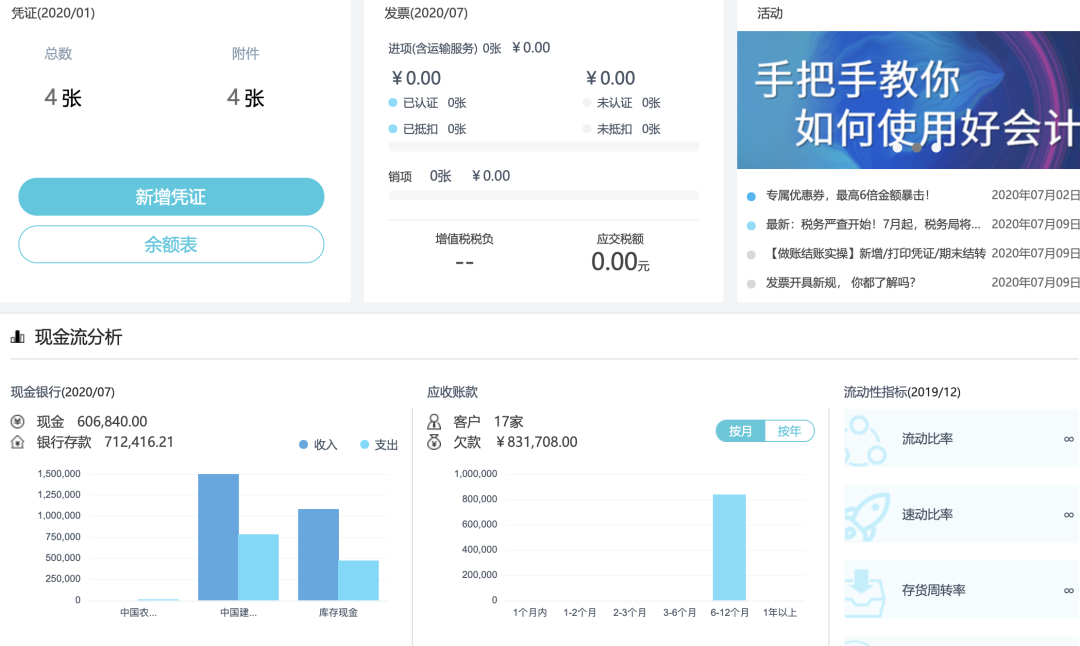The image size is (1080, 646).
Task: Click the cash flow analysis chart icon
Action: click(x=17, y=337)
